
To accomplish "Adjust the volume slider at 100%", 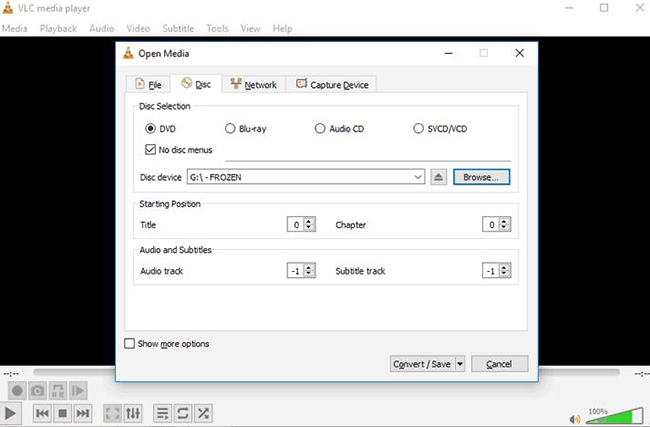I will pyautogui.click(x=615, y=417).
